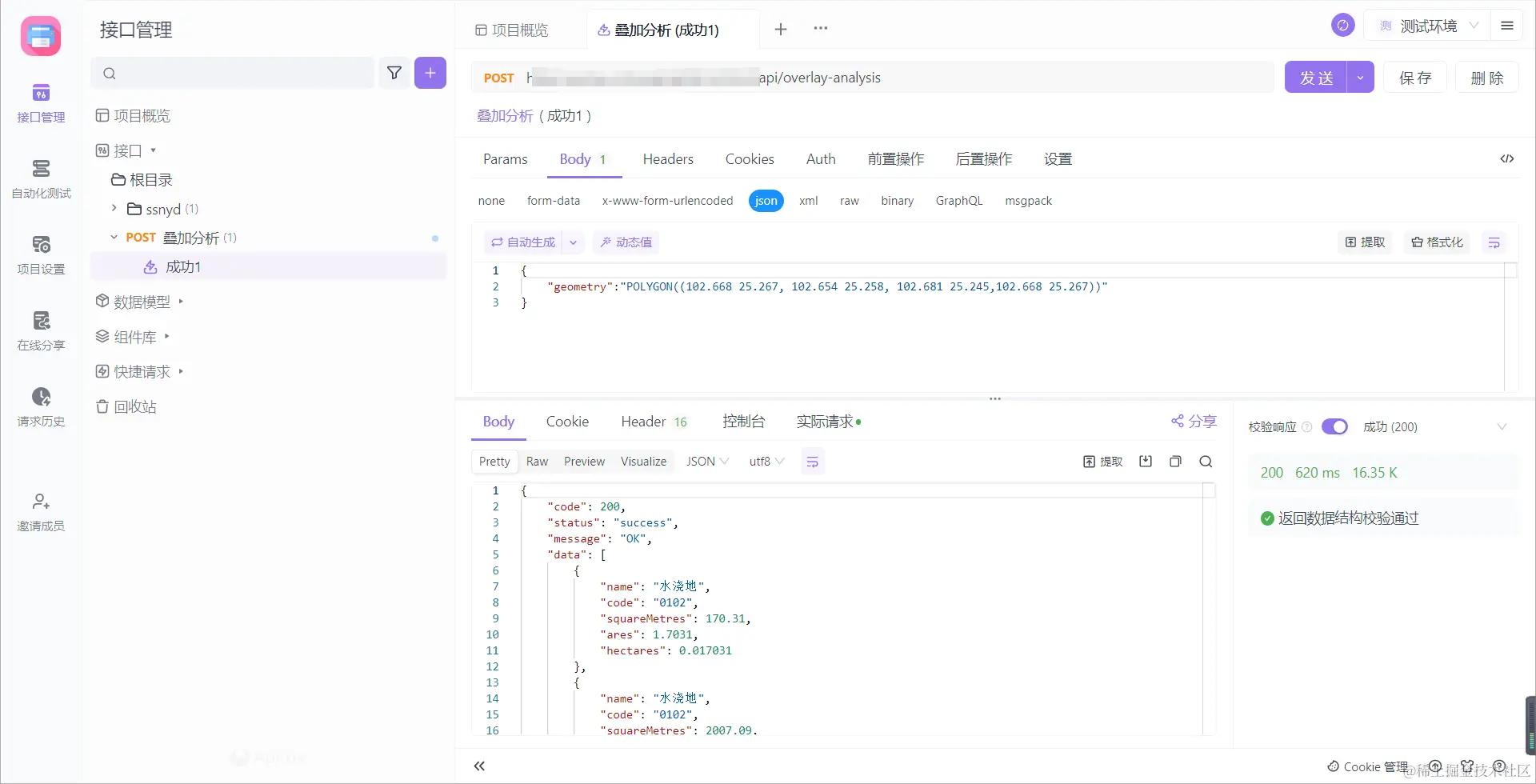Image resolution: width=1536 pixels, height=784 pixels.
Task: Open the 测试环境 environment dropdown
Action: pos(1428,26)
